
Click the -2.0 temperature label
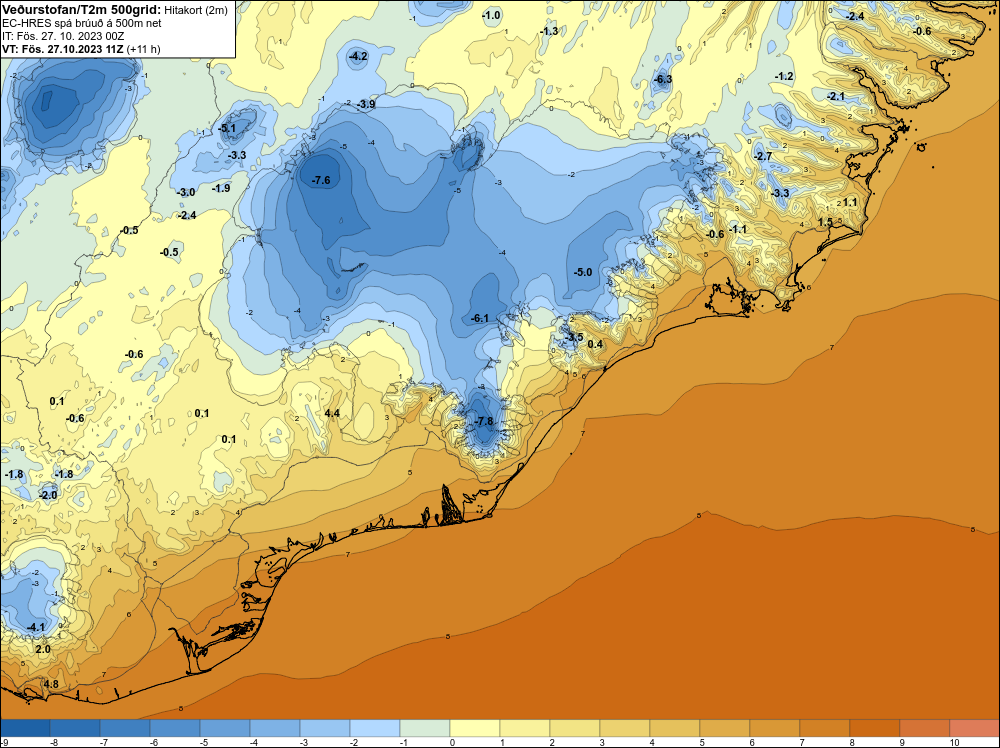[48, 495]
